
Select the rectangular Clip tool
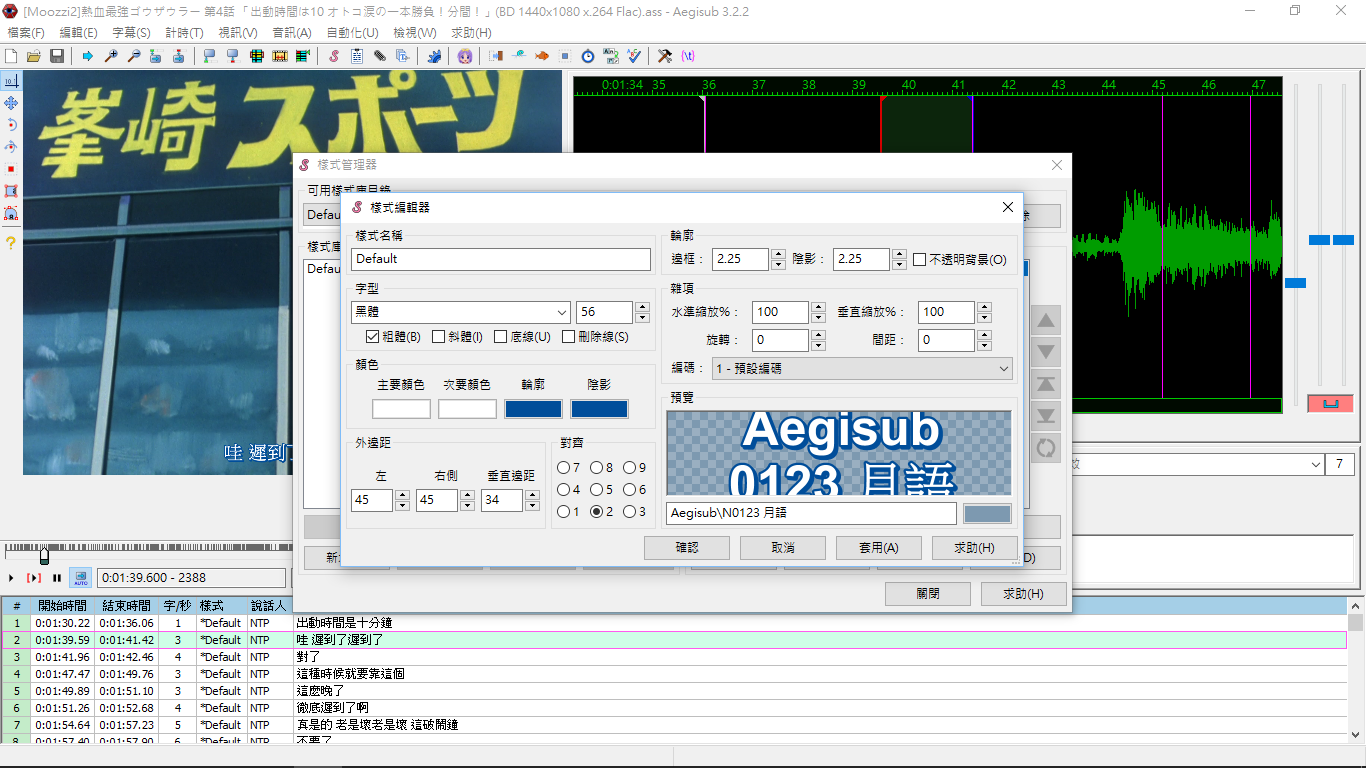11,191
